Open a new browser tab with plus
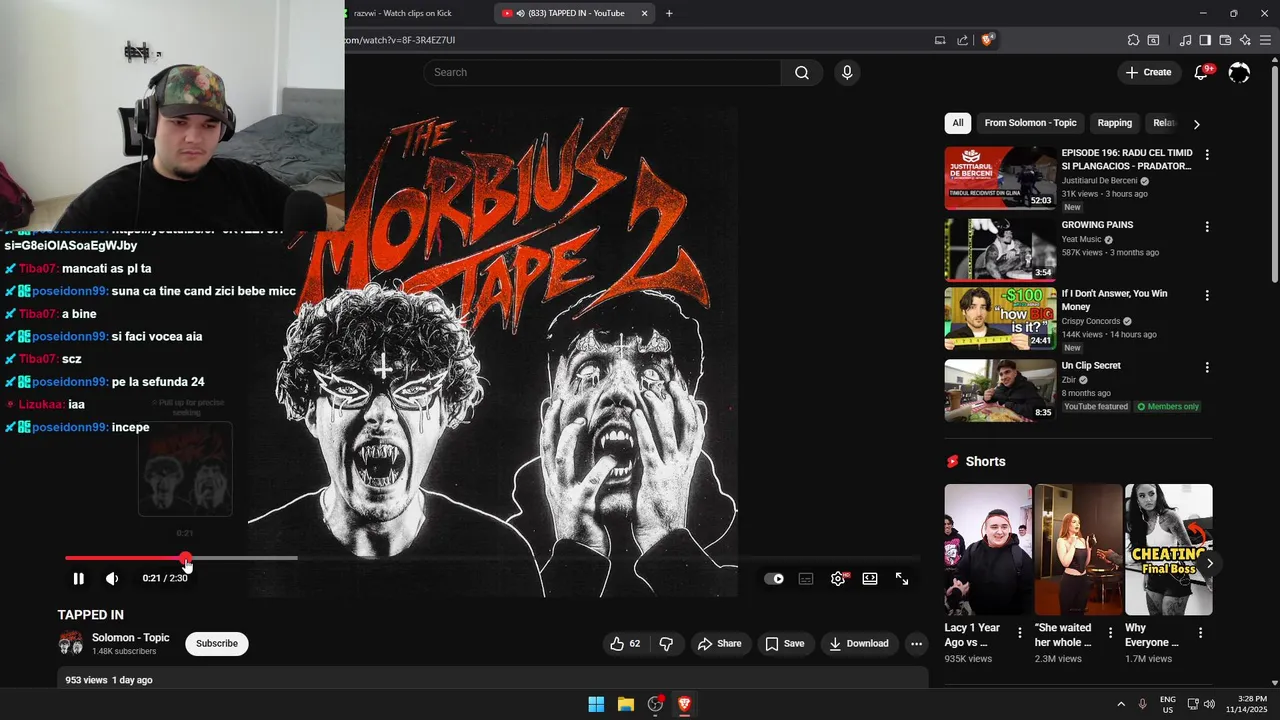Image resolution: width=1280 pixels, height=720 pixels. click(x=669, y=13)
